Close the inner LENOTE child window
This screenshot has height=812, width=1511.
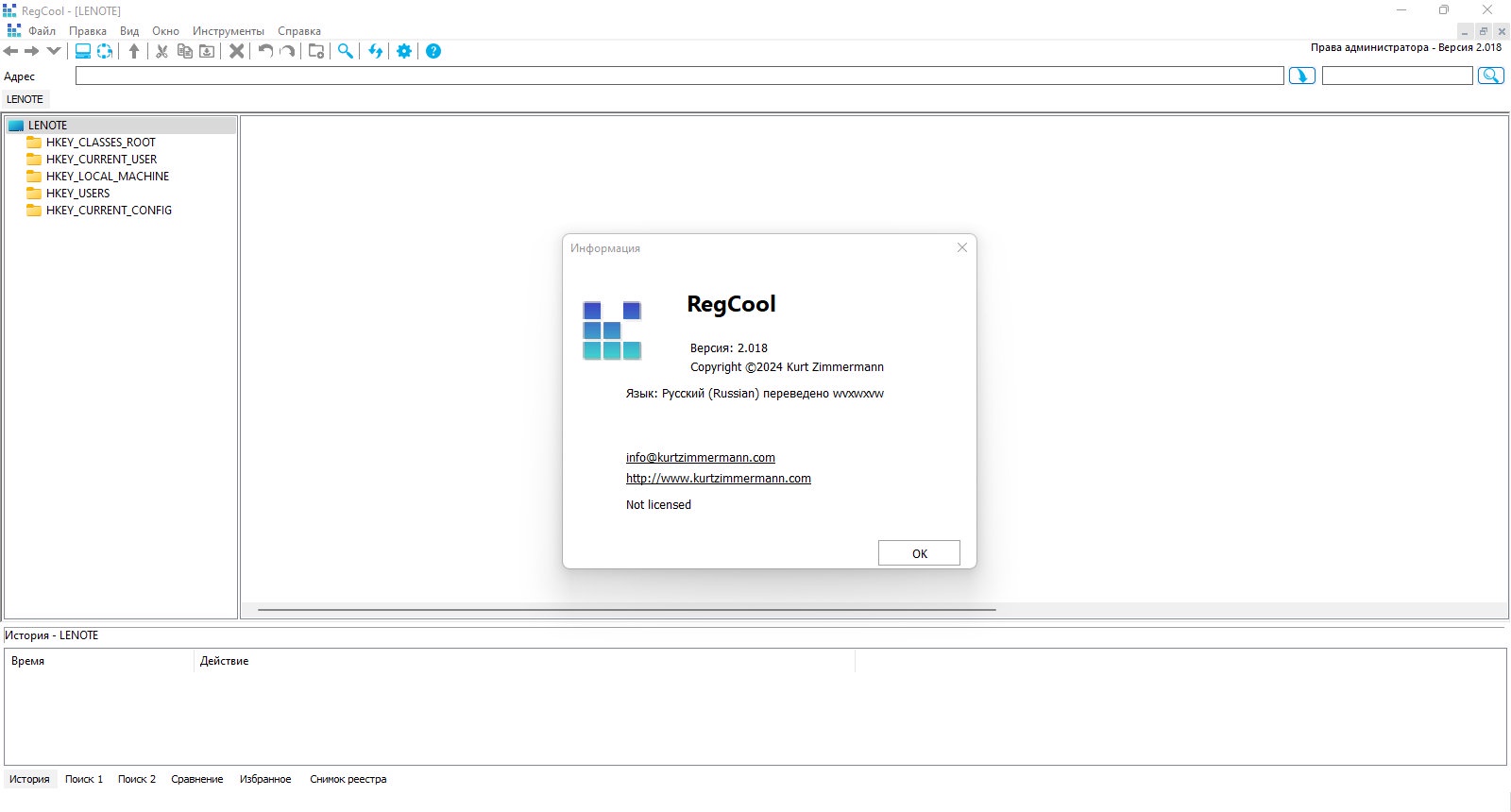point(1502,31)
